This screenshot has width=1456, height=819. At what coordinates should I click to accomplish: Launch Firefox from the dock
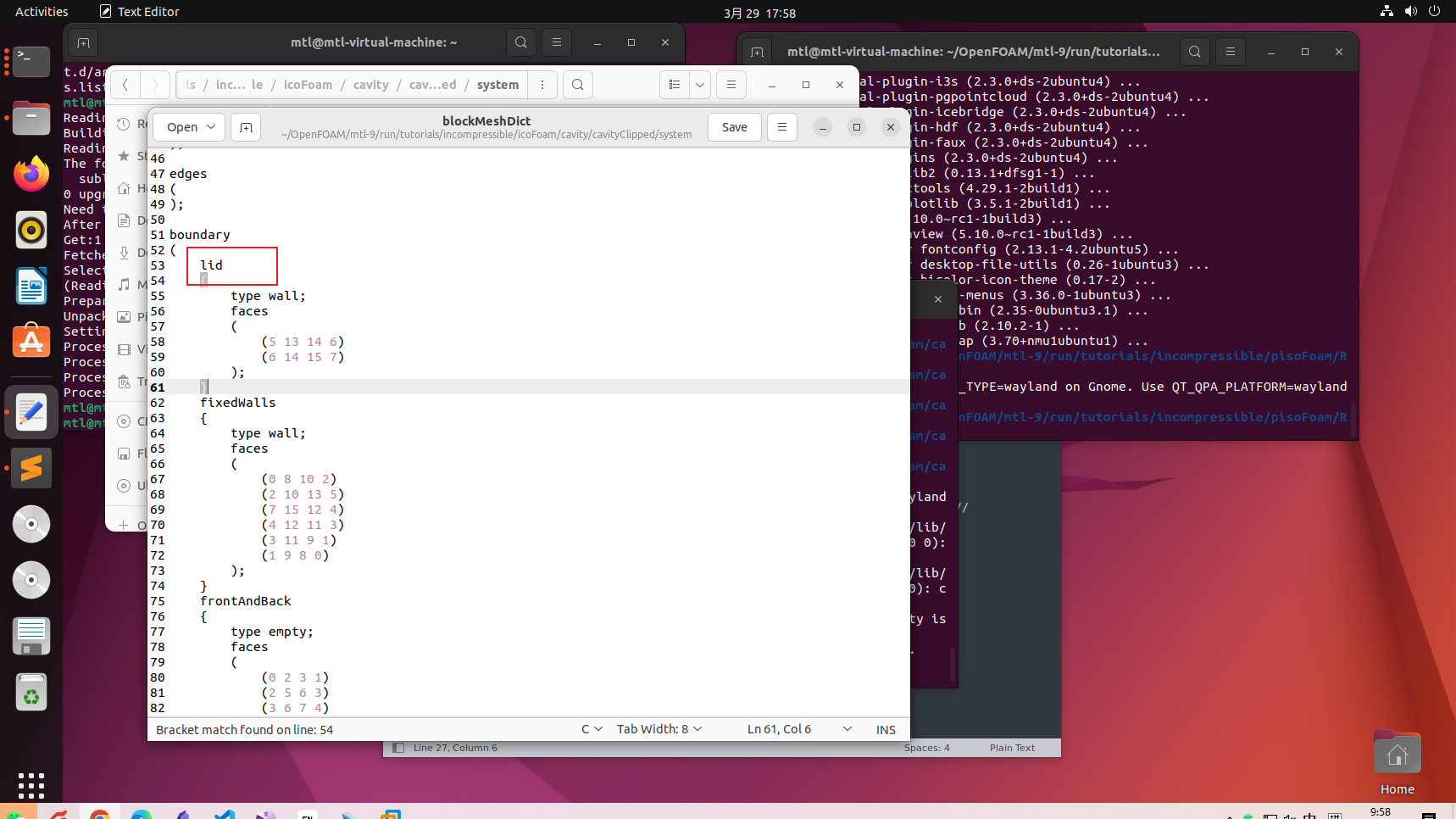click(31, 174)
